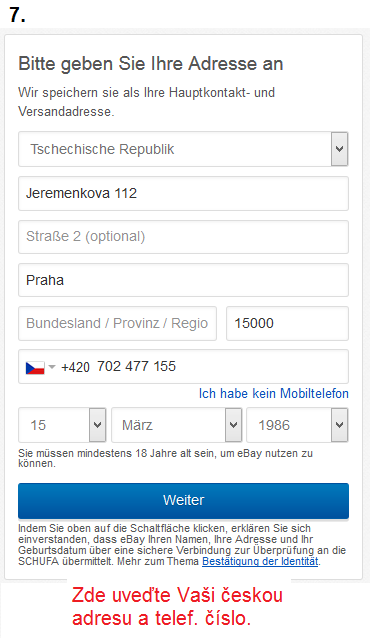Screen dimensions: 370x638
Task: Open the Ich habe kein Mobiltelefon link
Action: pos(274,393)
